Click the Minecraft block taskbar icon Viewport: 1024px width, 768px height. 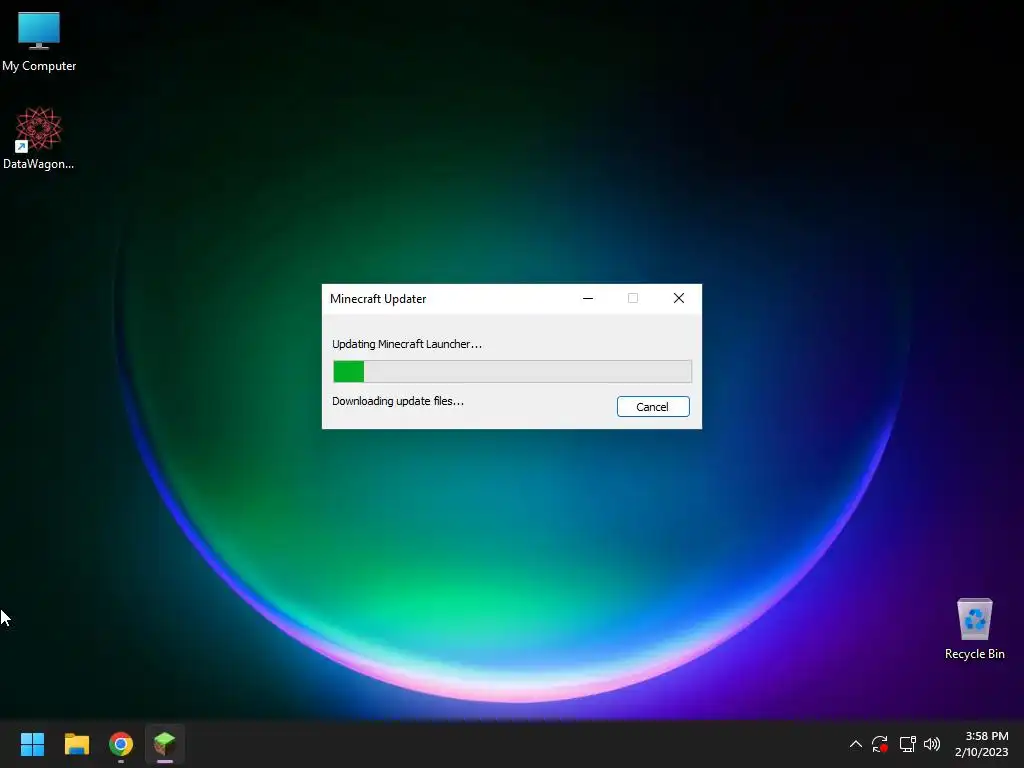(x=165, y=744)
